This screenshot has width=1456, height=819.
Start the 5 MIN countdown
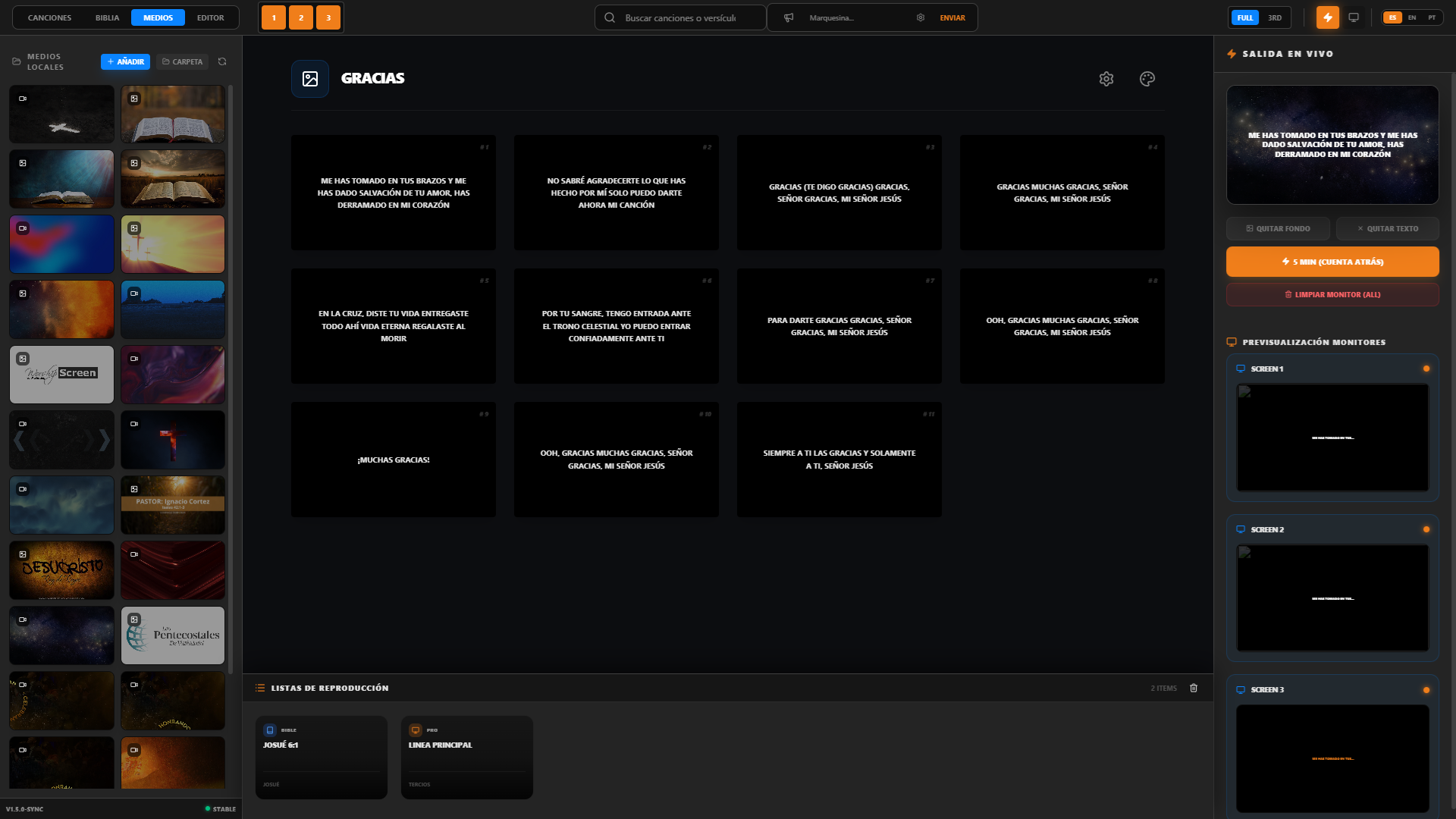coord(1332,261)
